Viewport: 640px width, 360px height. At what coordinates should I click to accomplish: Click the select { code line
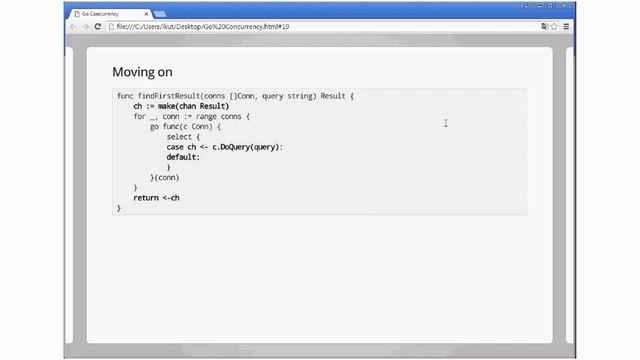click(183, 137)
